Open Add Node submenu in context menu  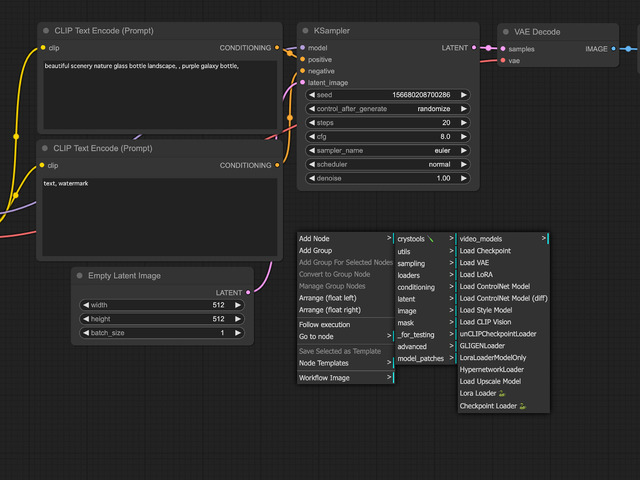pyautogui.click(x=345, y=238)
